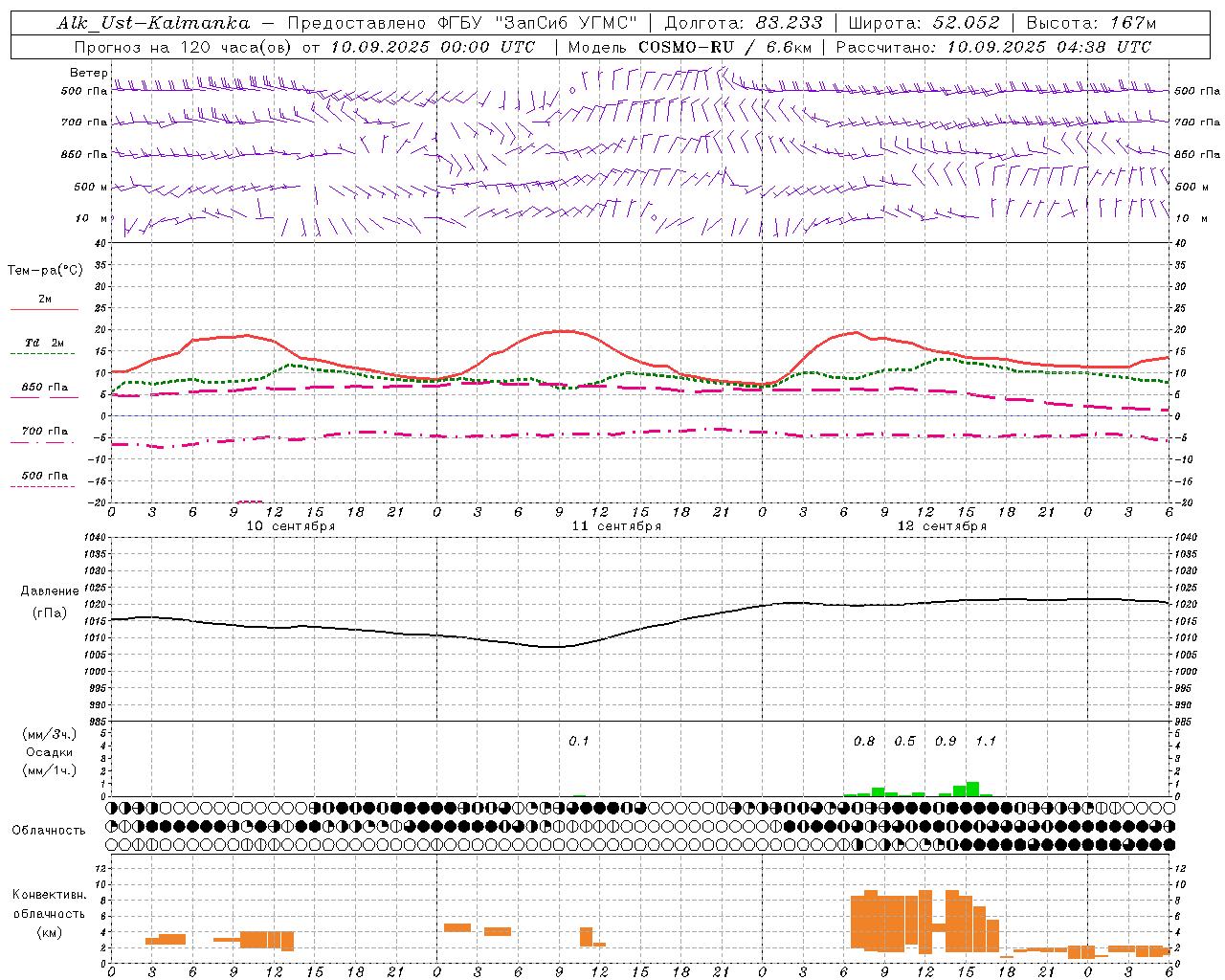Click the 500 м wind level label on the left

click(x=91, y=187)
